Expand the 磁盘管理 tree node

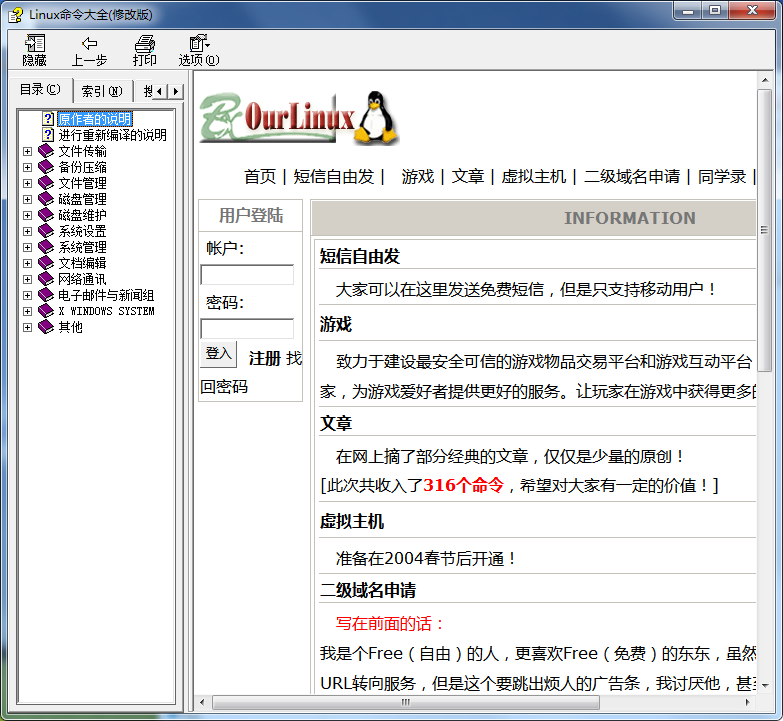click(x=28, y=199)
